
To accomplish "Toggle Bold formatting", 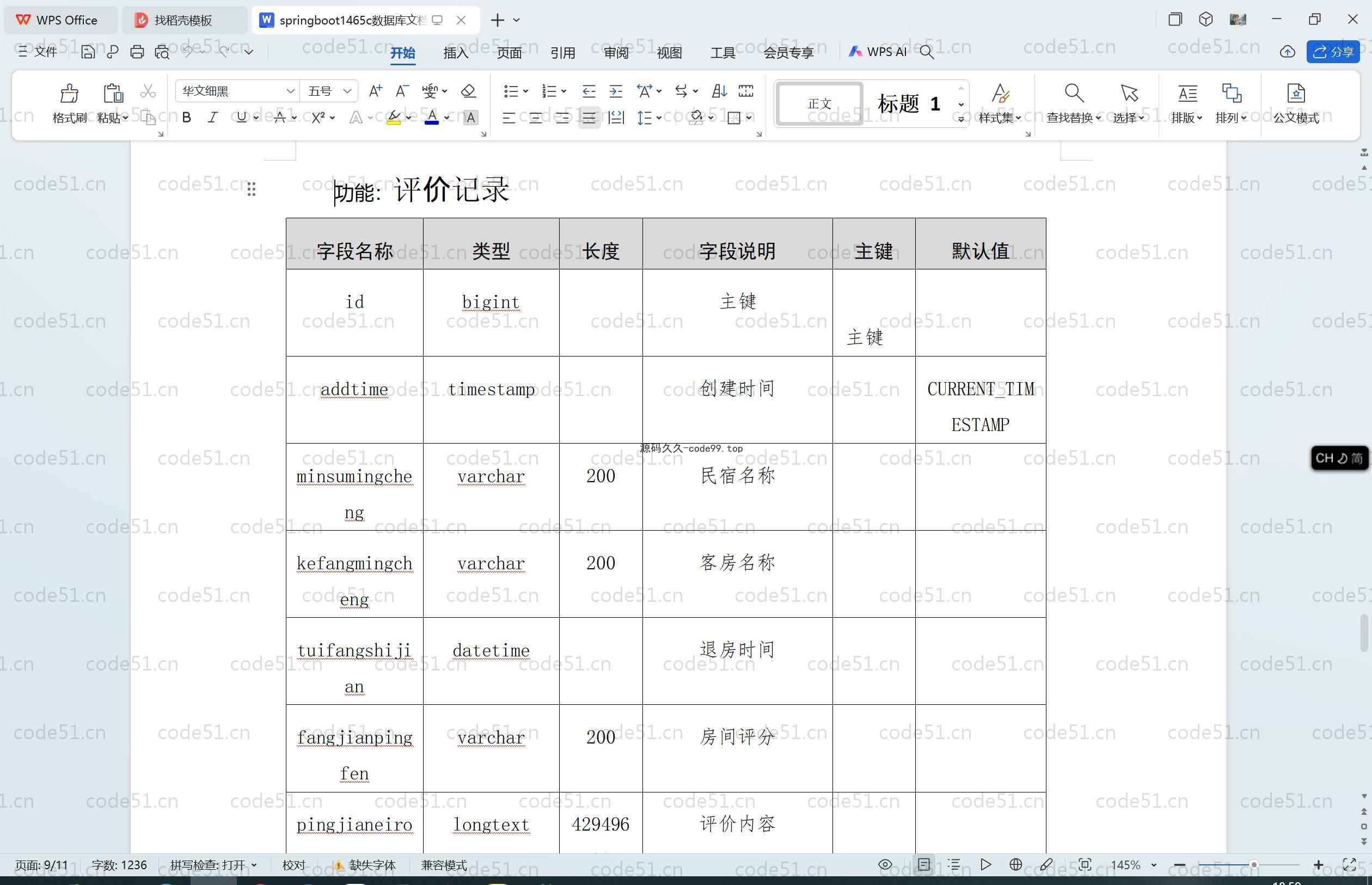I will tap(186, 118).
